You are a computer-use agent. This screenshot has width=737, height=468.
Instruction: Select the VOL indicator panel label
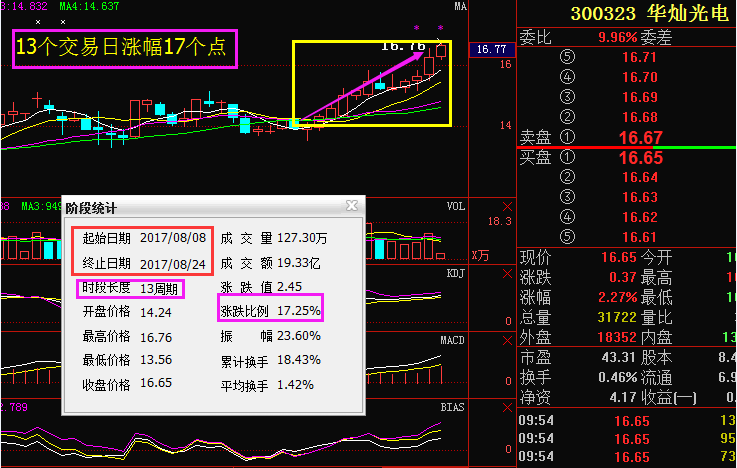pos(455,207)
